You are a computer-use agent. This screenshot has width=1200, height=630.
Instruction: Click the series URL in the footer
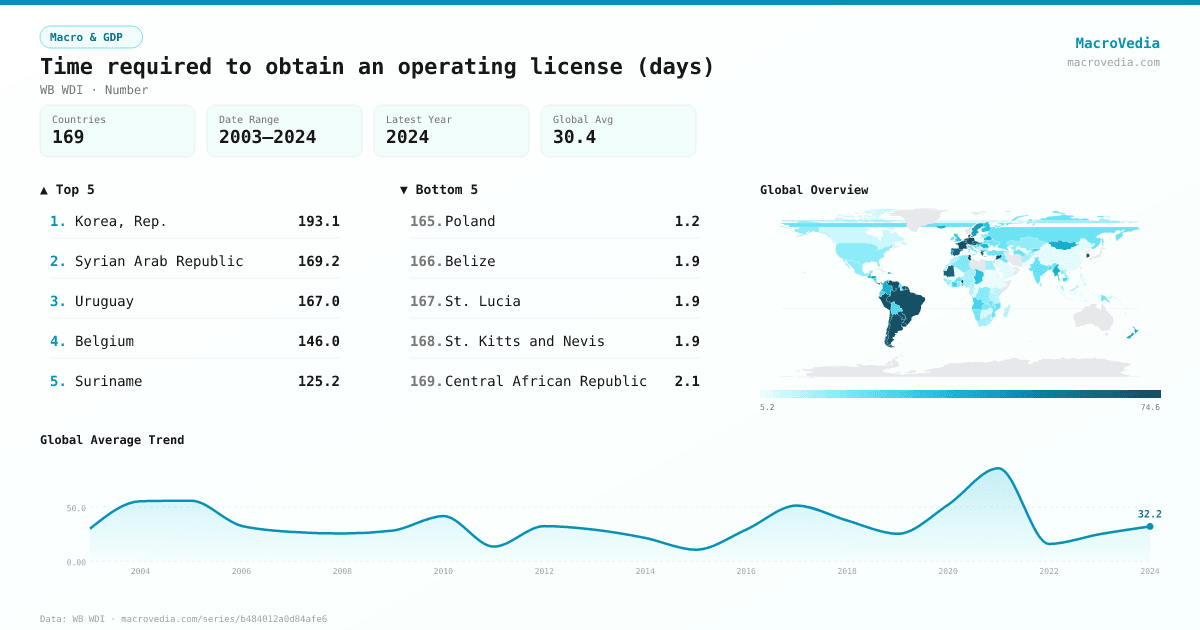(x=223, y=618)
